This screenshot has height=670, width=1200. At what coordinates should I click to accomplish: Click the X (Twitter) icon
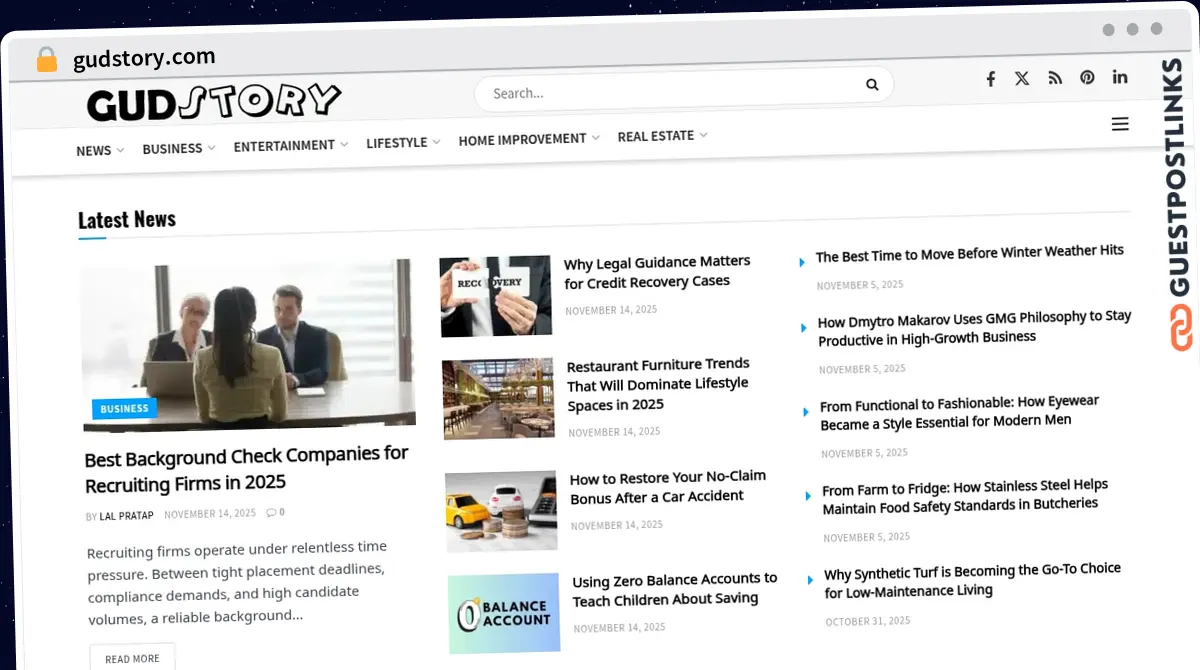1022,77
